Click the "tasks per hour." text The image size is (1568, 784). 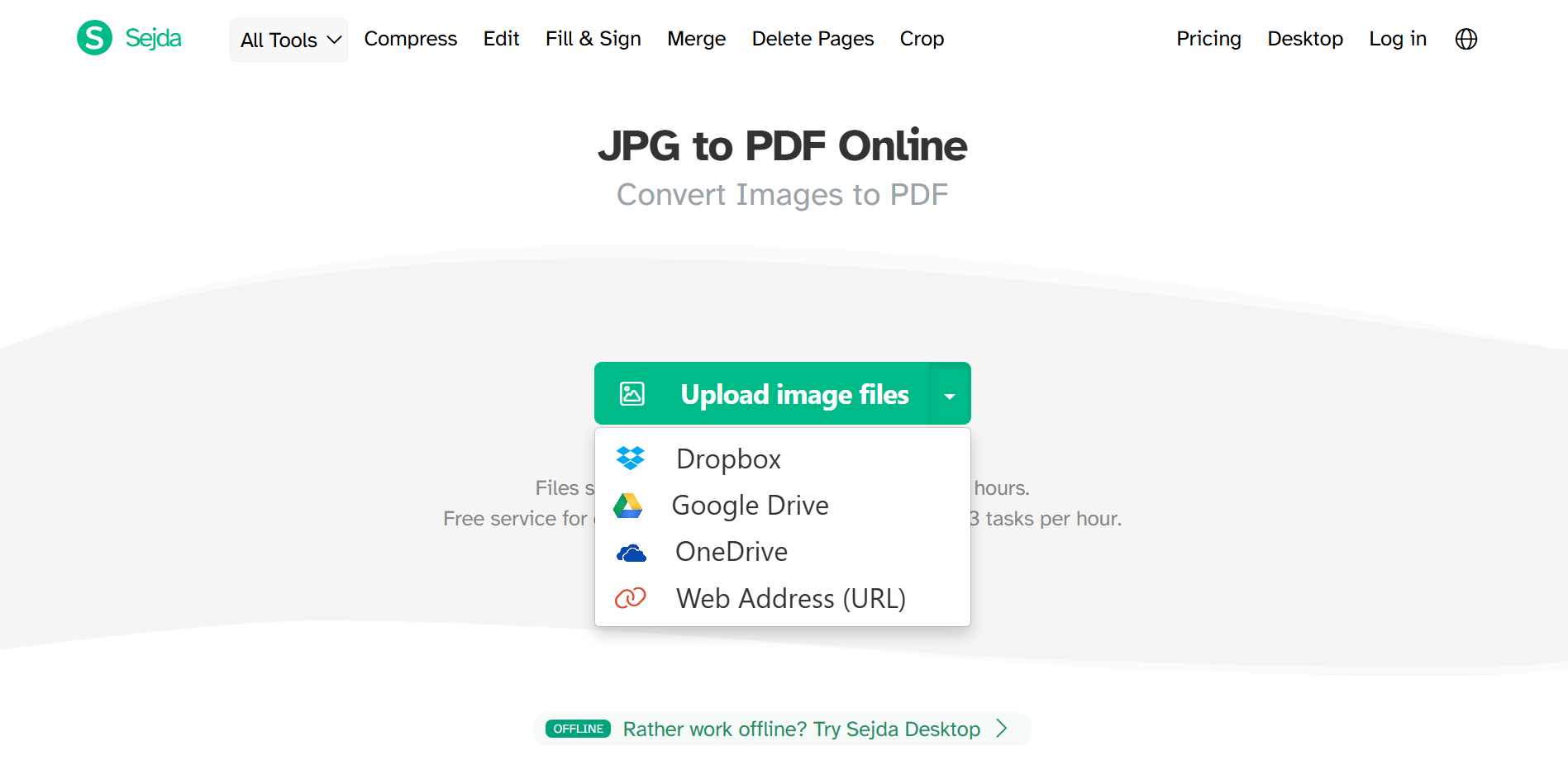(x=1053, y=519)
